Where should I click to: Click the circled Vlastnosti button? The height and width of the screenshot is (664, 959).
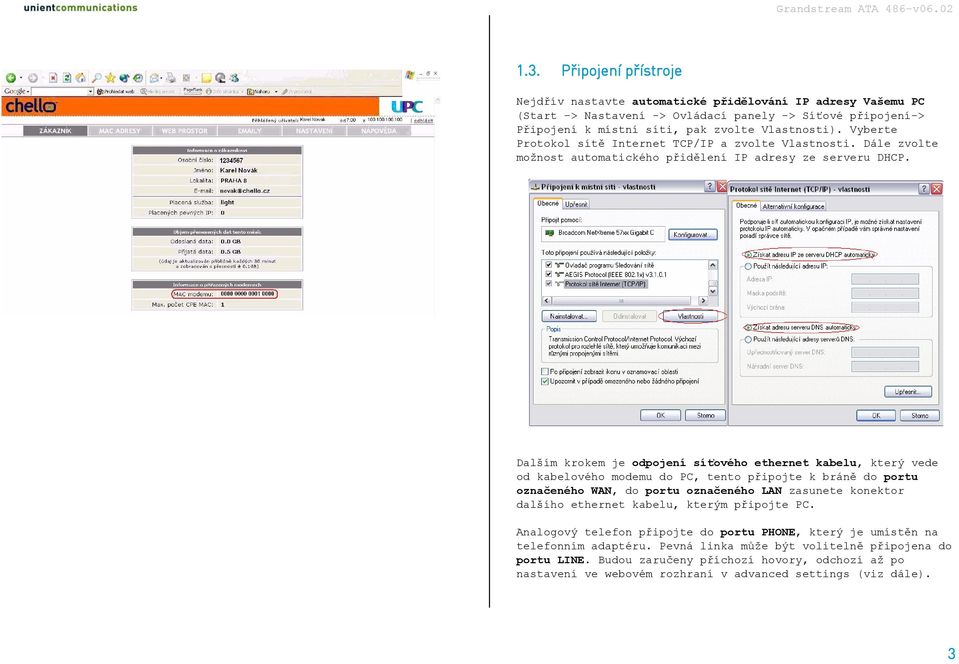click(691, 316)
